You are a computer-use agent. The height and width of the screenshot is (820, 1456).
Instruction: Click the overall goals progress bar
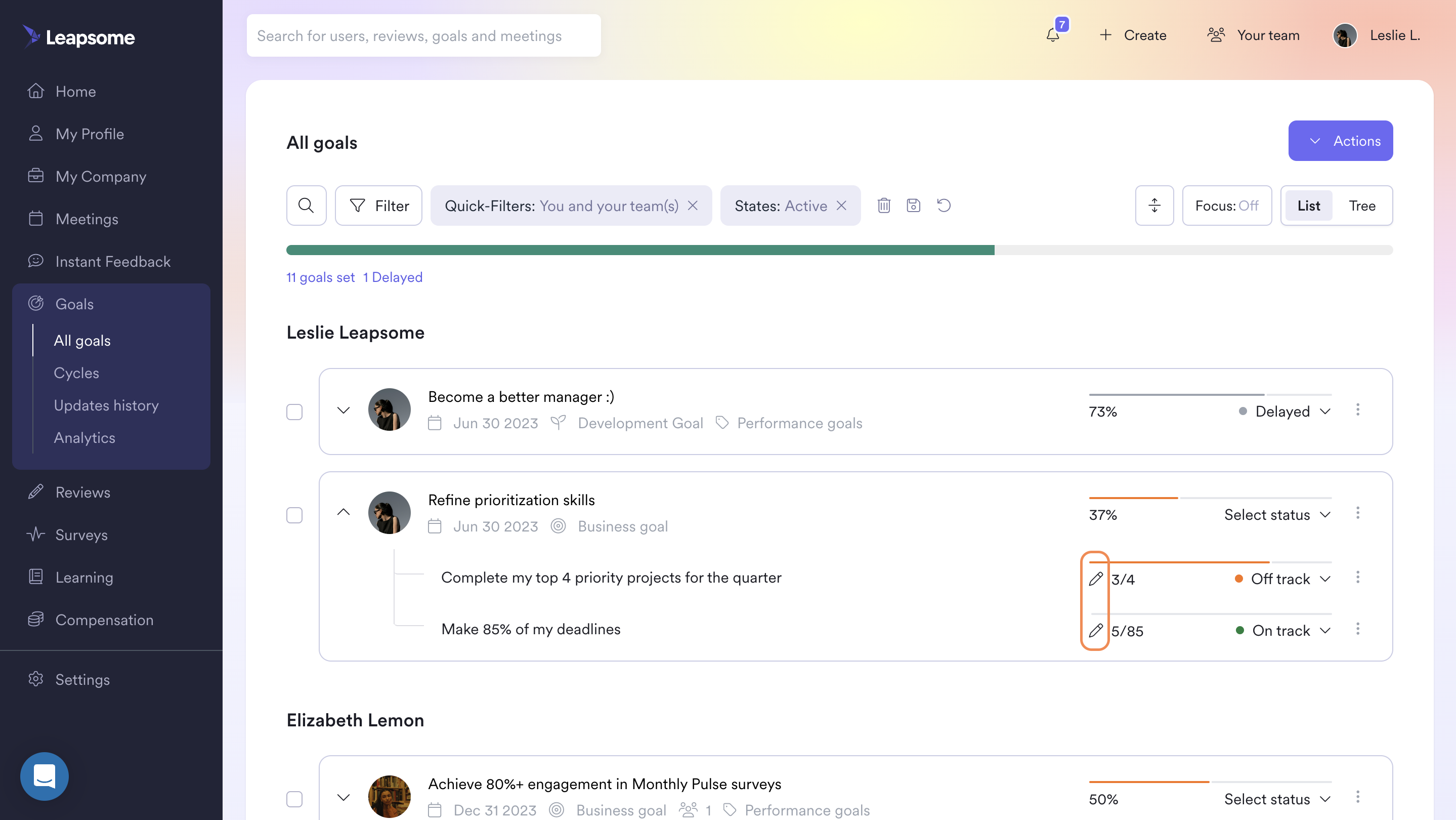pos(839,250)
